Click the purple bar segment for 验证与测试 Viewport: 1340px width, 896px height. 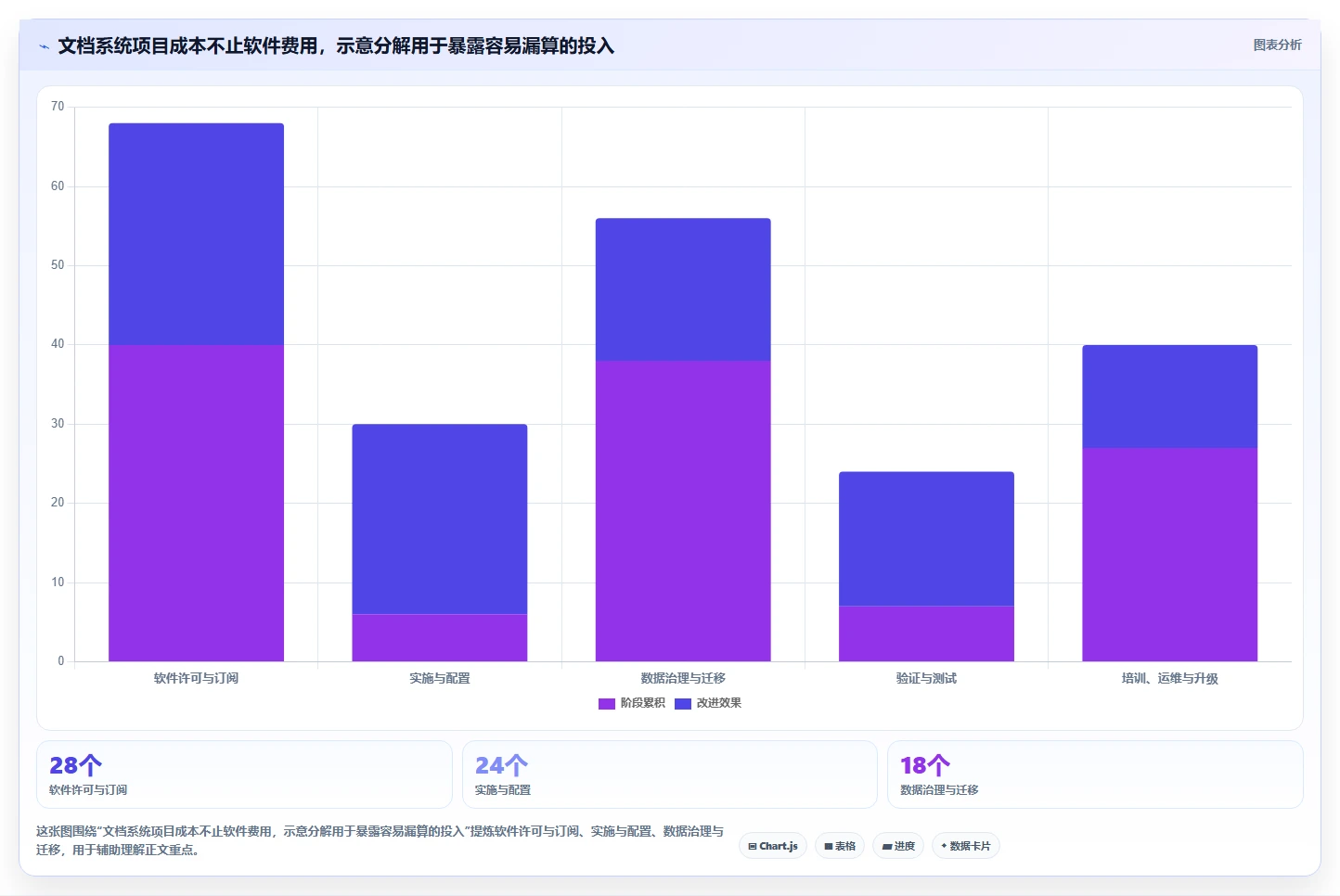(x=926, y=634)
